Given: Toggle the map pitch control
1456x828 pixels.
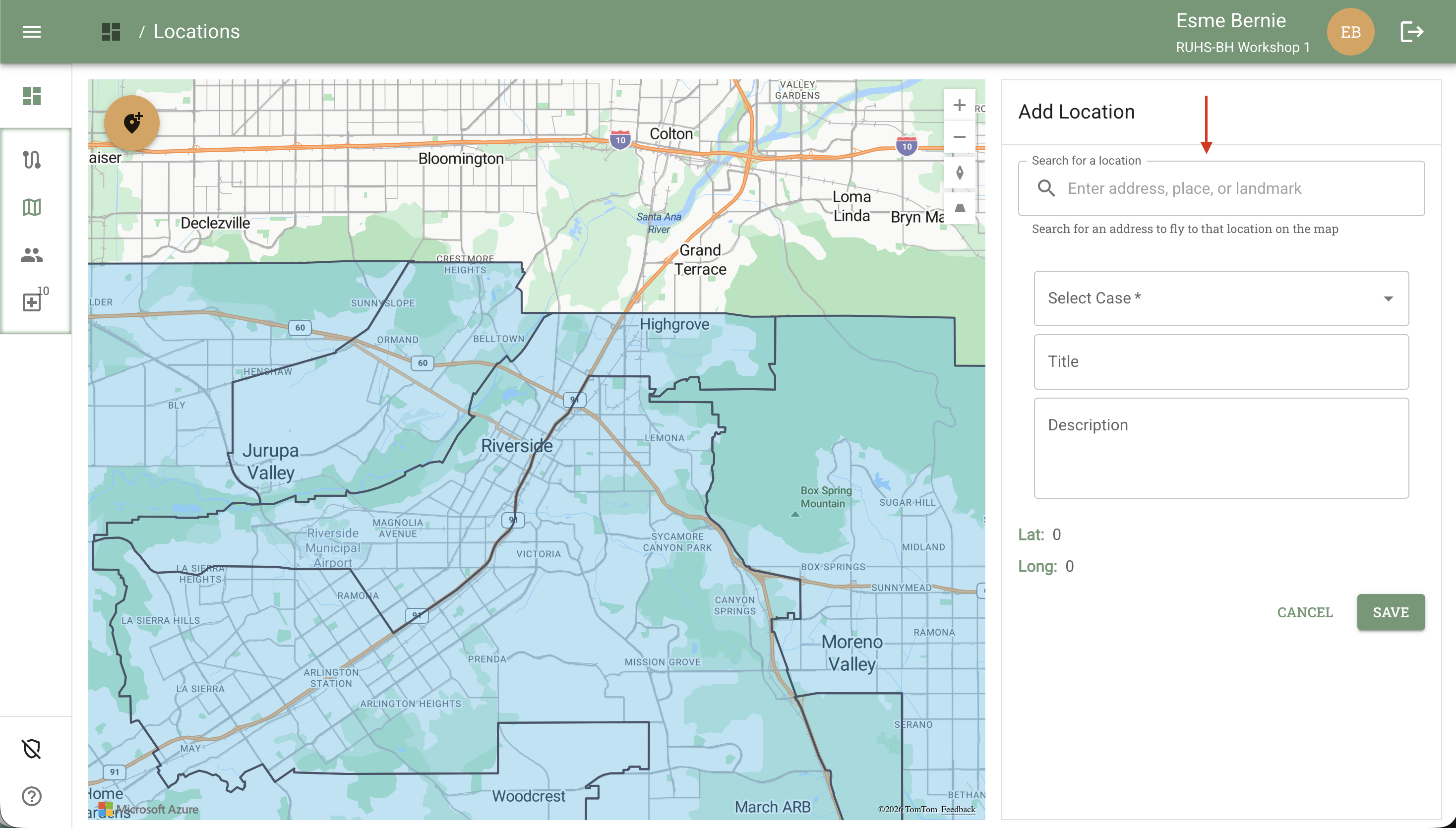Looking at the screenshot, I should click(x=960, y=208).
